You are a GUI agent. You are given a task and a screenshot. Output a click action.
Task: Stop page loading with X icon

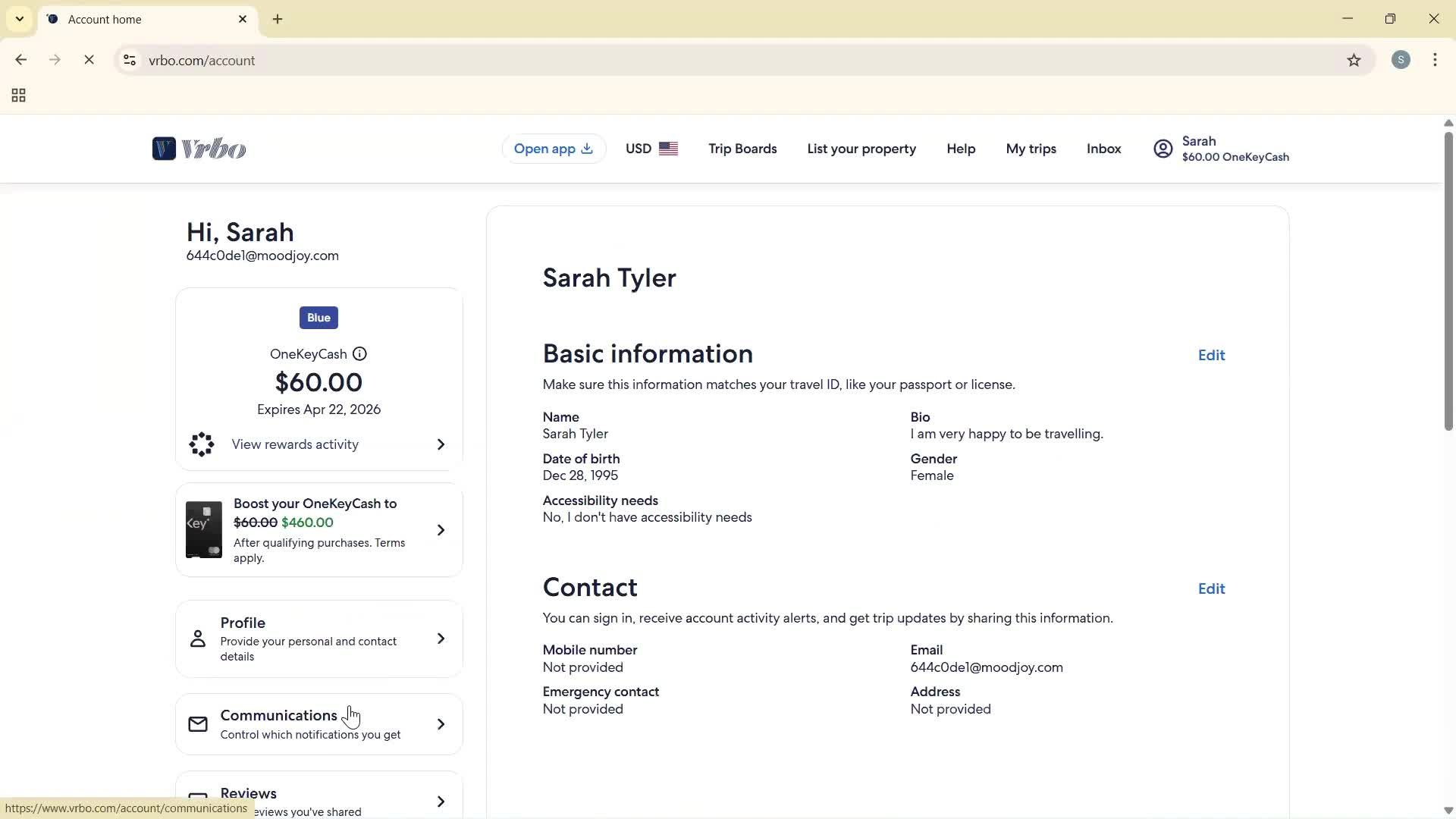[x=89, y=61]
